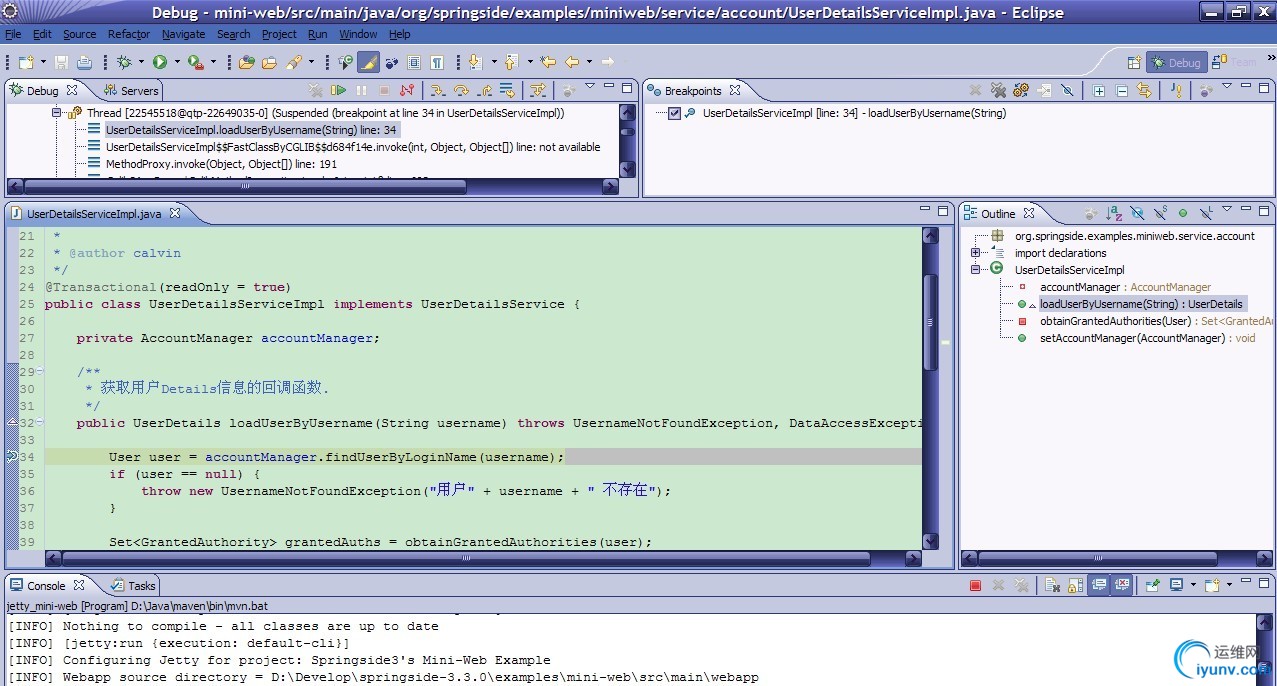Click Step Into in Debug view
Image resolution: width=1277 pixels, height=686 pixels.
point(437,90)
